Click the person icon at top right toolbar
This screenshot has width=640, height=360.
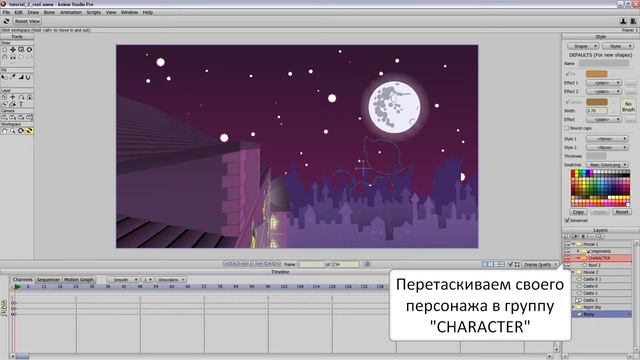[623, 21]
